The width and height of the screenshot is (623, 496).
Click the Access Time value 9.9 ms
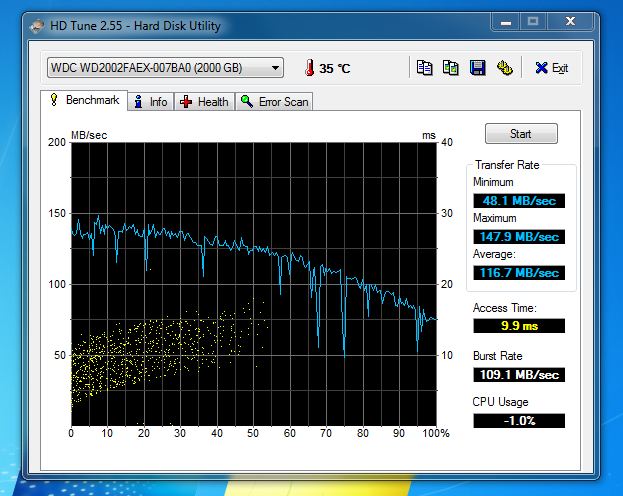(x=519, y=326)
